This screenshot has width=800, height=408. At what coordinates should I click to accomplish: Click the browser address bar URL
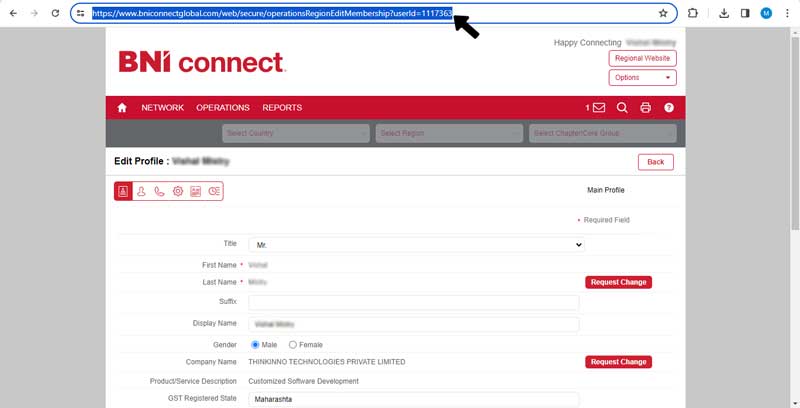click(272, 13)
